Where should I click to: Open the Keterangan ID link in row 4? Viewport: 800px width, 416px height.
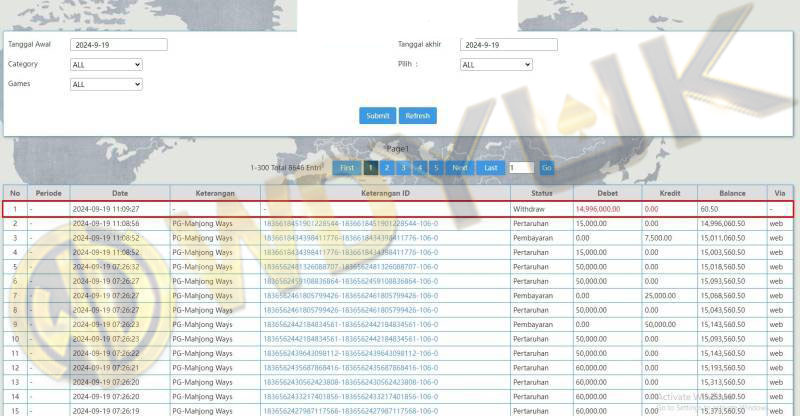click(x=351, y=252)
